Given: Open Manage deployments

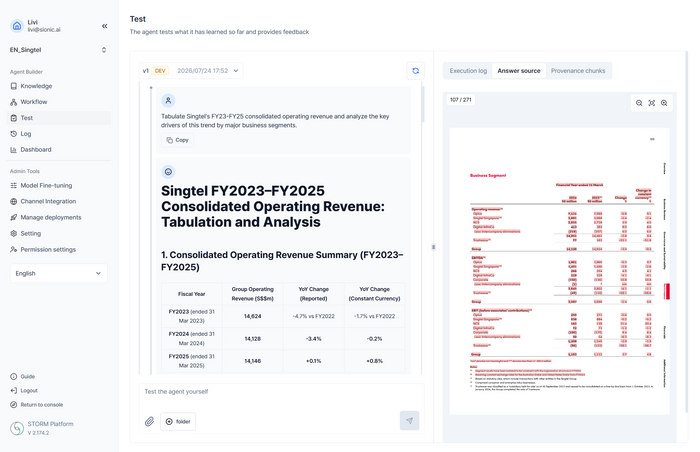Looking at the screenshot, I should point(58,218).
